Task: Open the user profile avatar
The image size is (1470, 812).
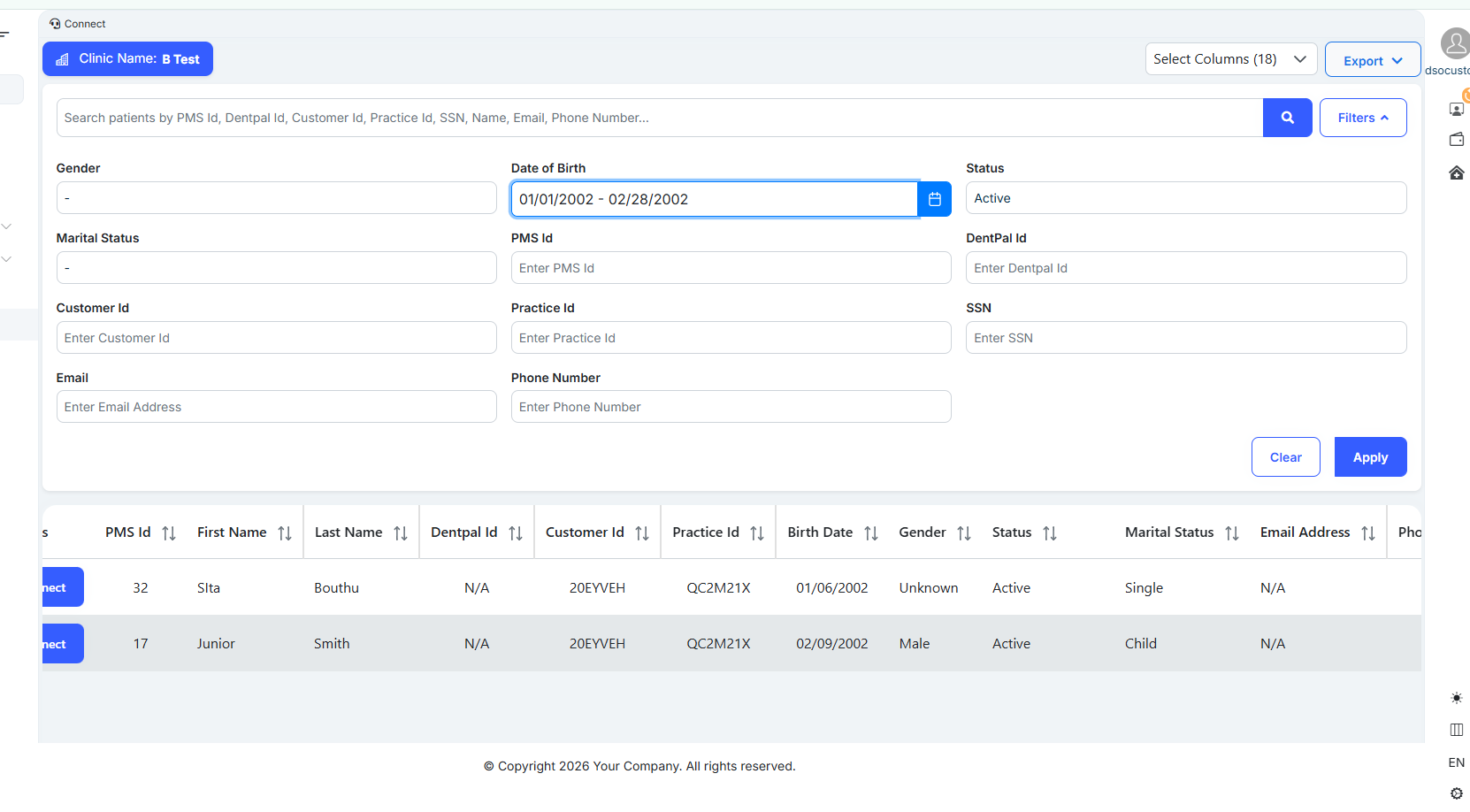Action: click(x=1454, y=43)
